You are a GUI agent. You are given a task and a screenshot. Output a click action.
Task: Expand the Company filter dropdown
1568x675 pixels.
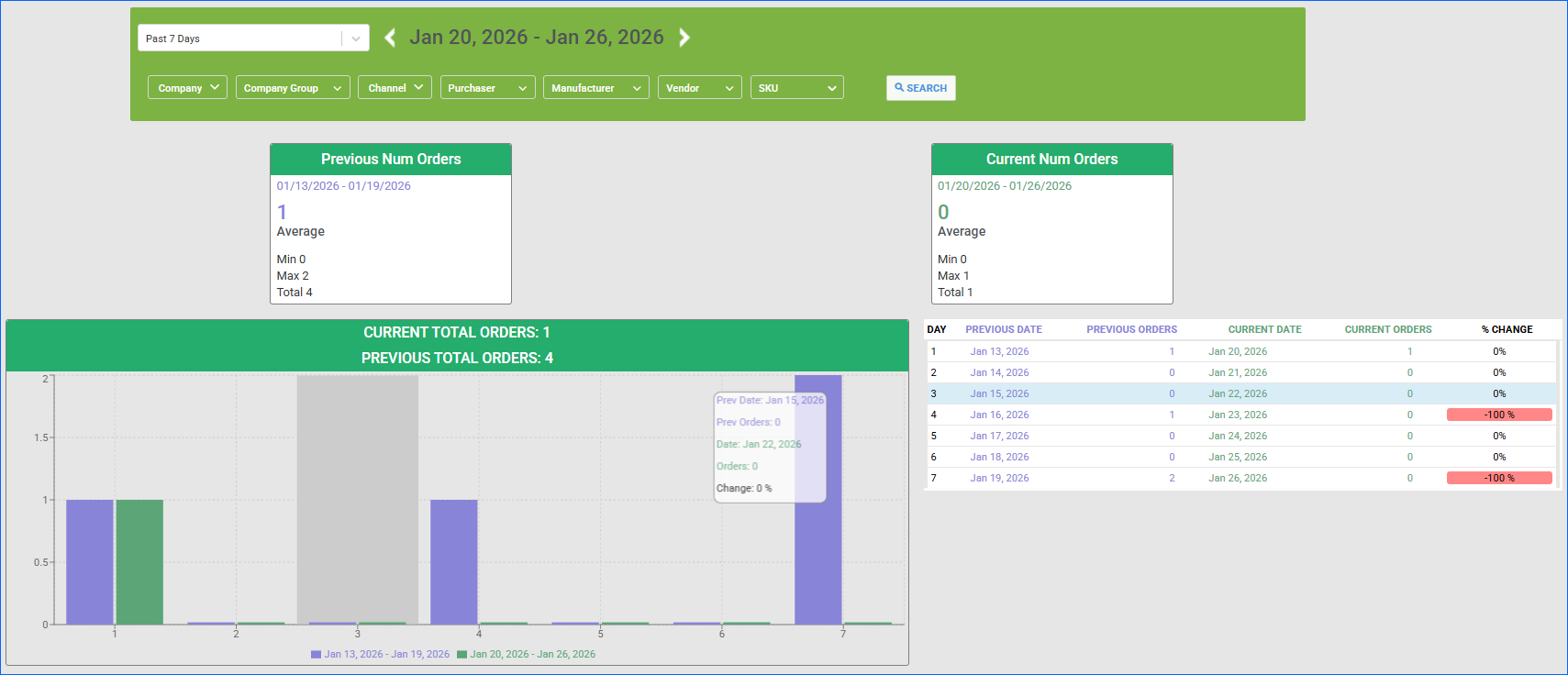pos(187,88)
